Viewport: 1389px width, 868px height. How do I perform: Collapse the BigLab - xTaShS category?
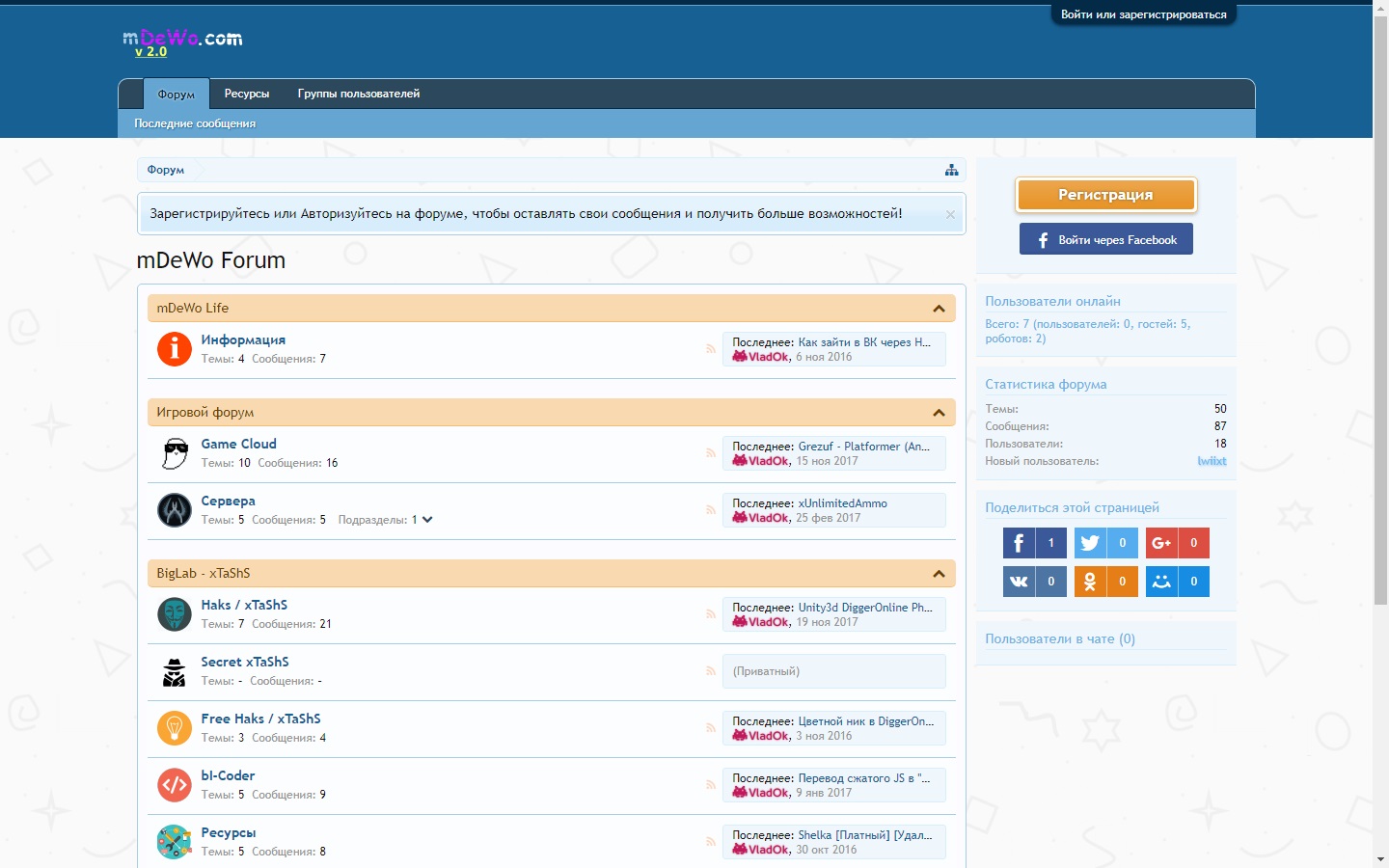click(939, 574)
